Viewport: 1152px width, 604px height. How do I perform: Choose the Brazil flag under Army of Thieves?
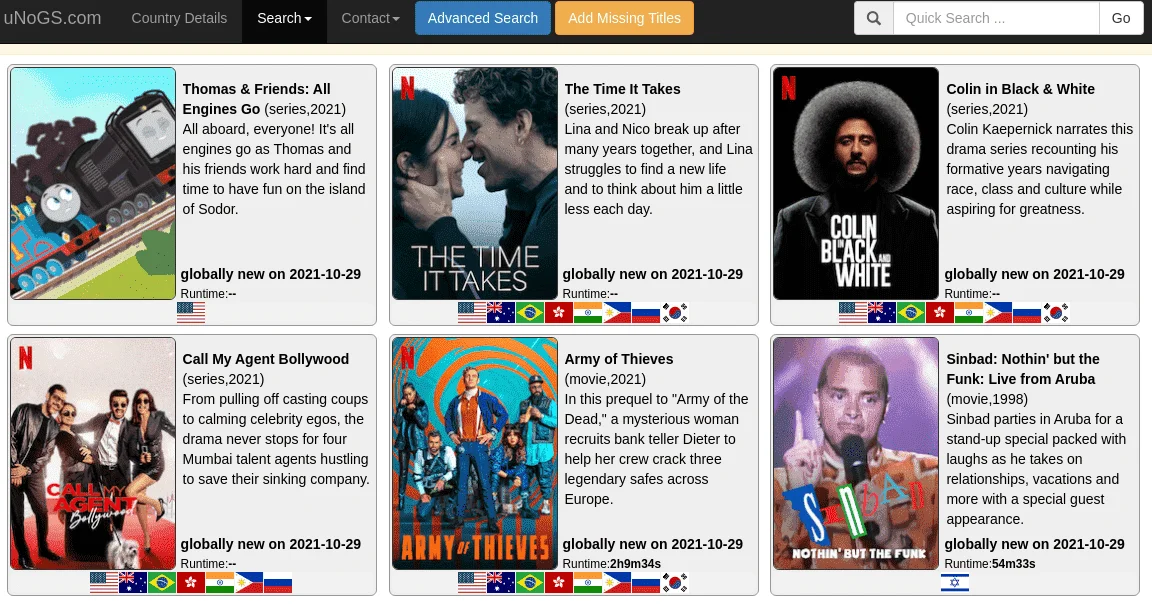pyautogui.click(x=530, y=583)
